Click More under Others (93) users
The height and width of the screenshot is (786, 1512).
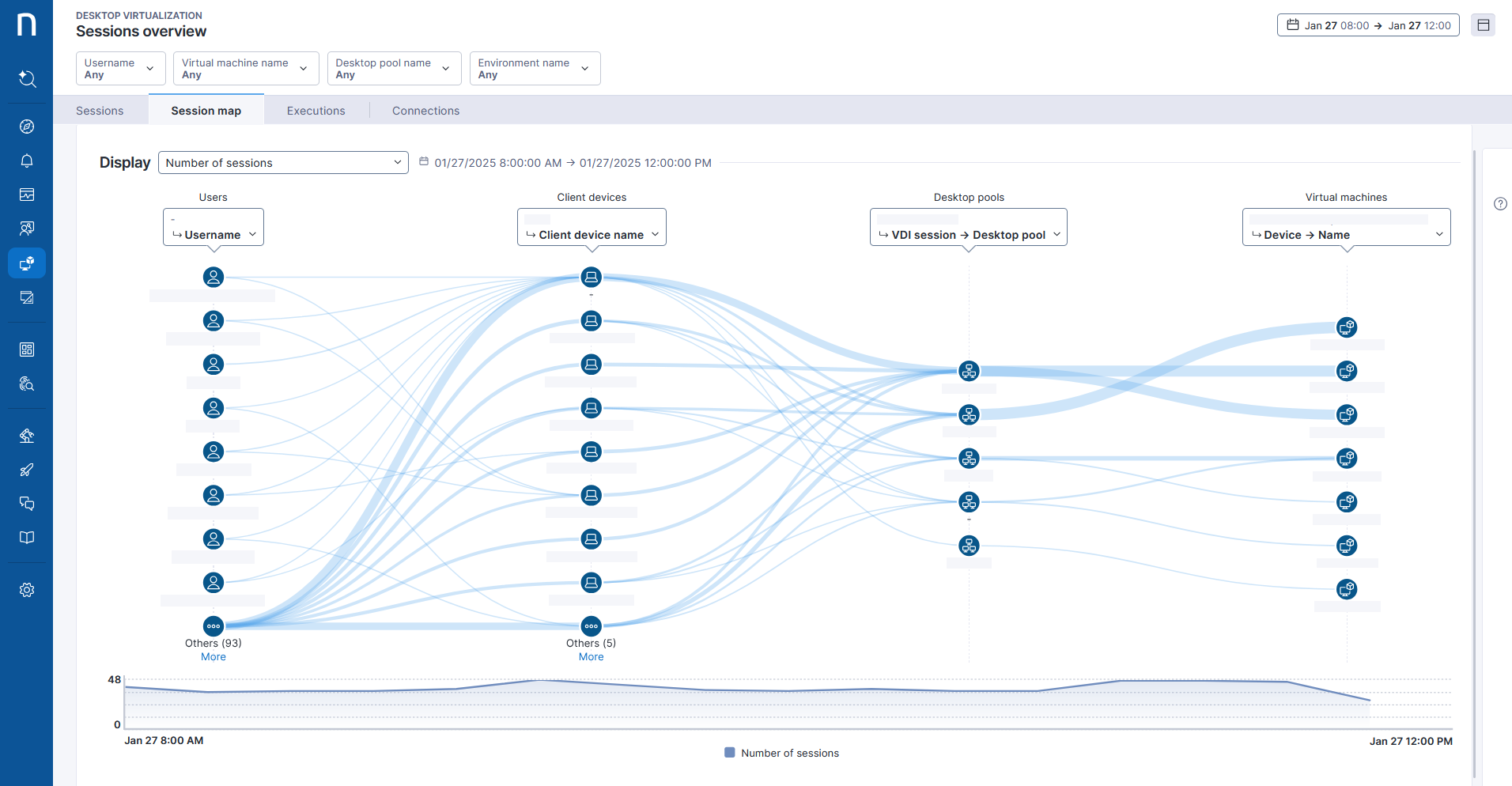click(214, 657)
